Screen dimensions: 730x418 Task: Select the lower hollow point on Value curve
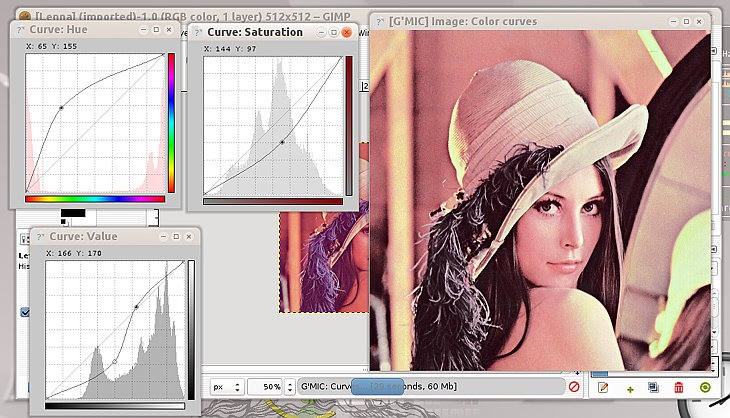pos(115,362)
